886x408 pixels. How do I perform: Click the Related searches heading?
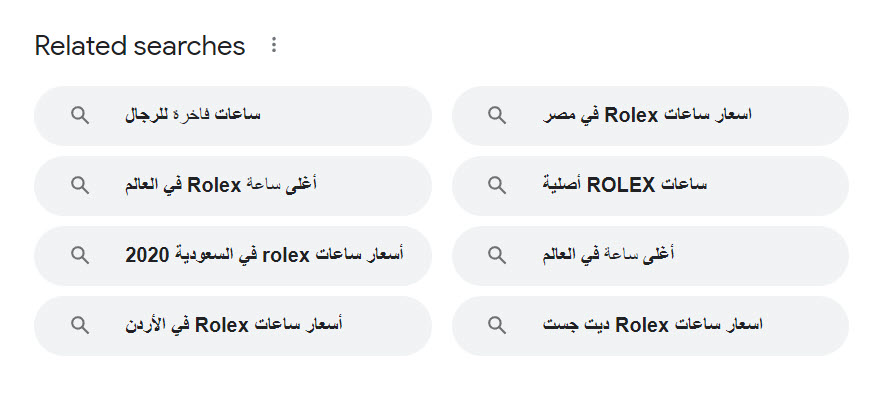pos(140,45)
